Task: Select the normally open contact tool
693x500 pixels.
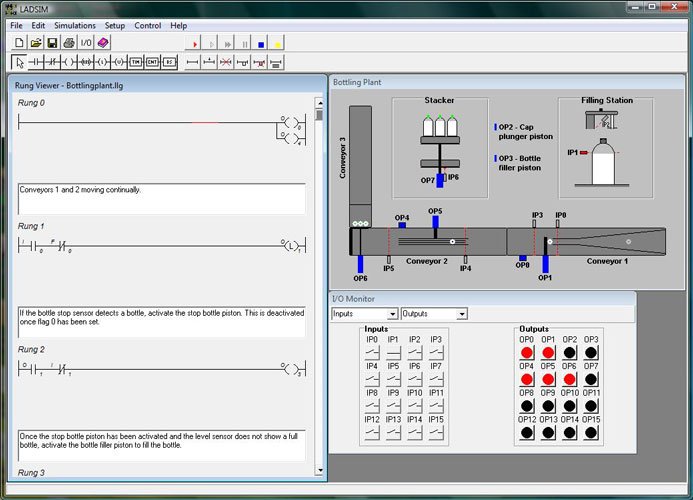Action: (x=36, y=62)
